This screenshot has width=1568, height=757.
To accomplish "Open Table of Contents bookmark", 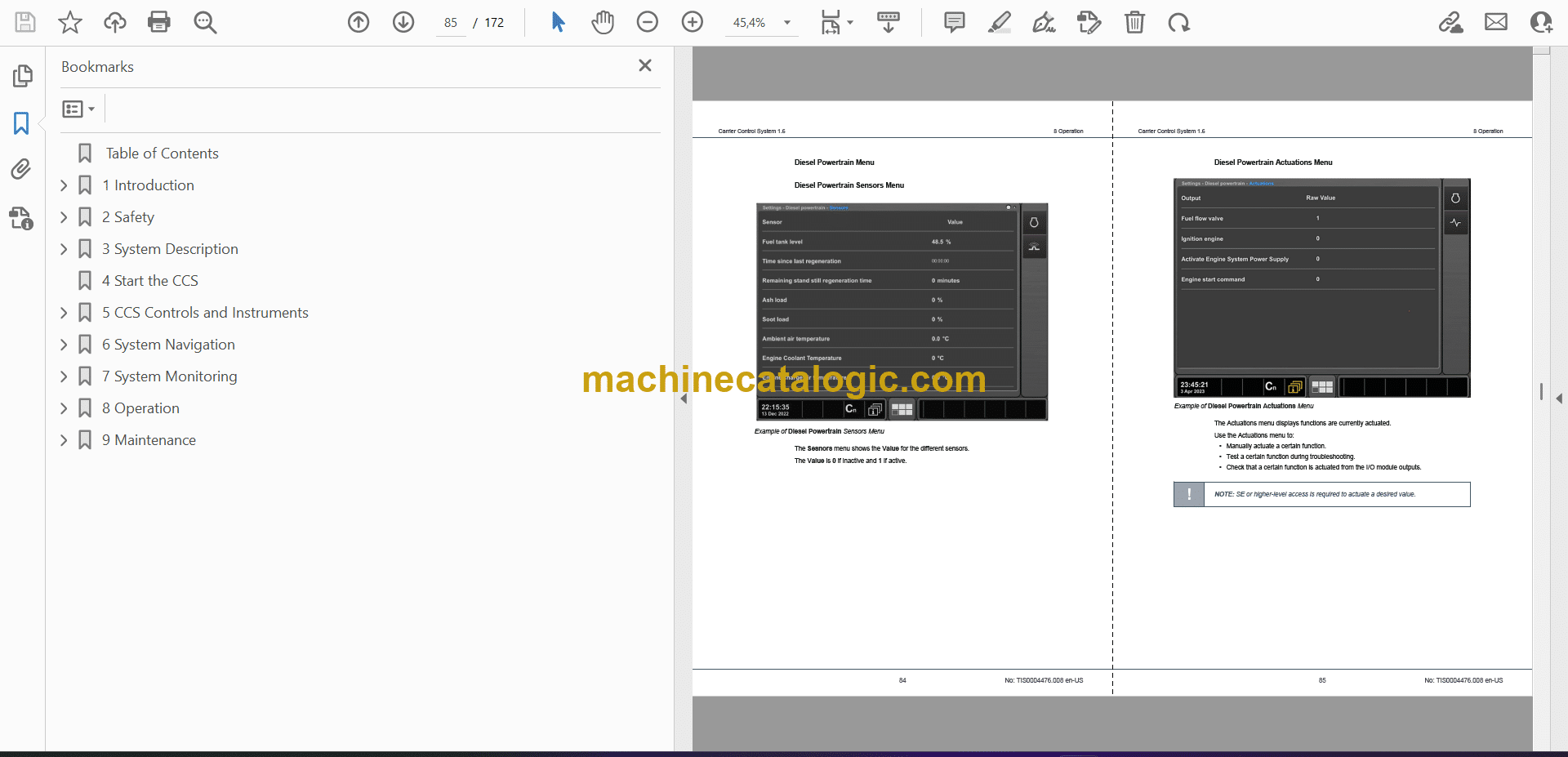I will (162, 154).
